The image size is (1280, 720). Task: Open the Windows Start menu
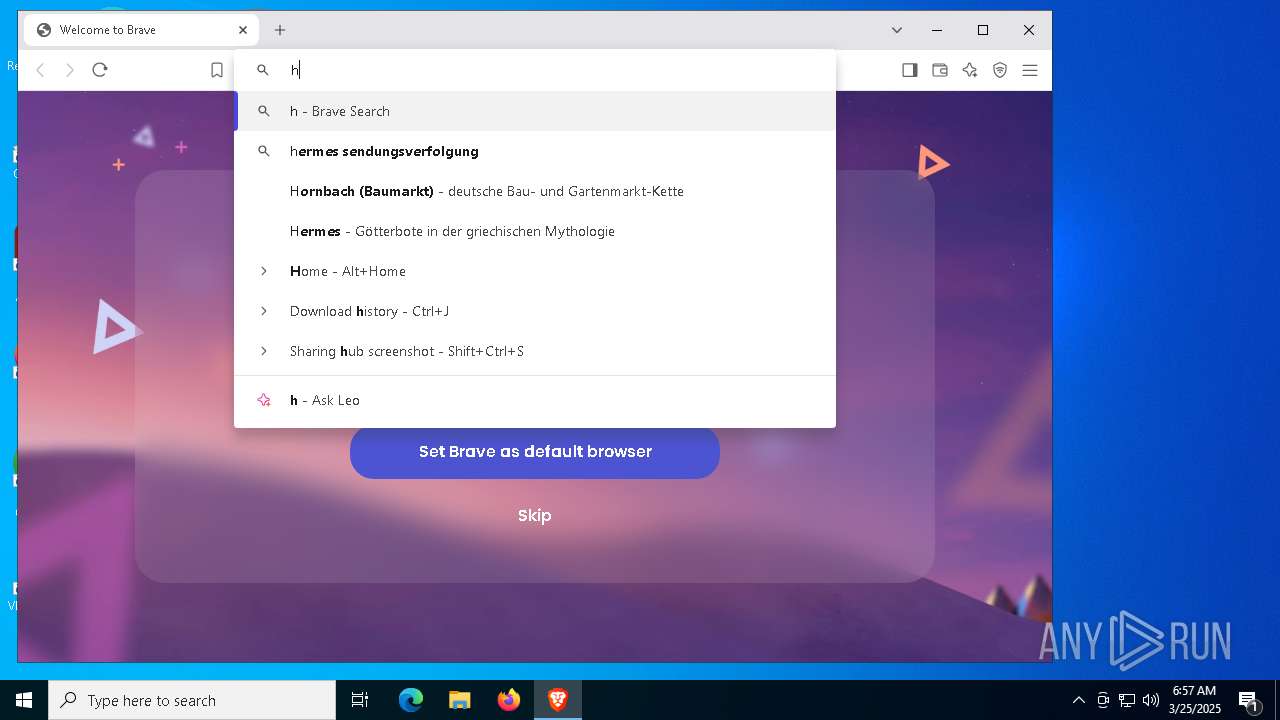(24, 700)
